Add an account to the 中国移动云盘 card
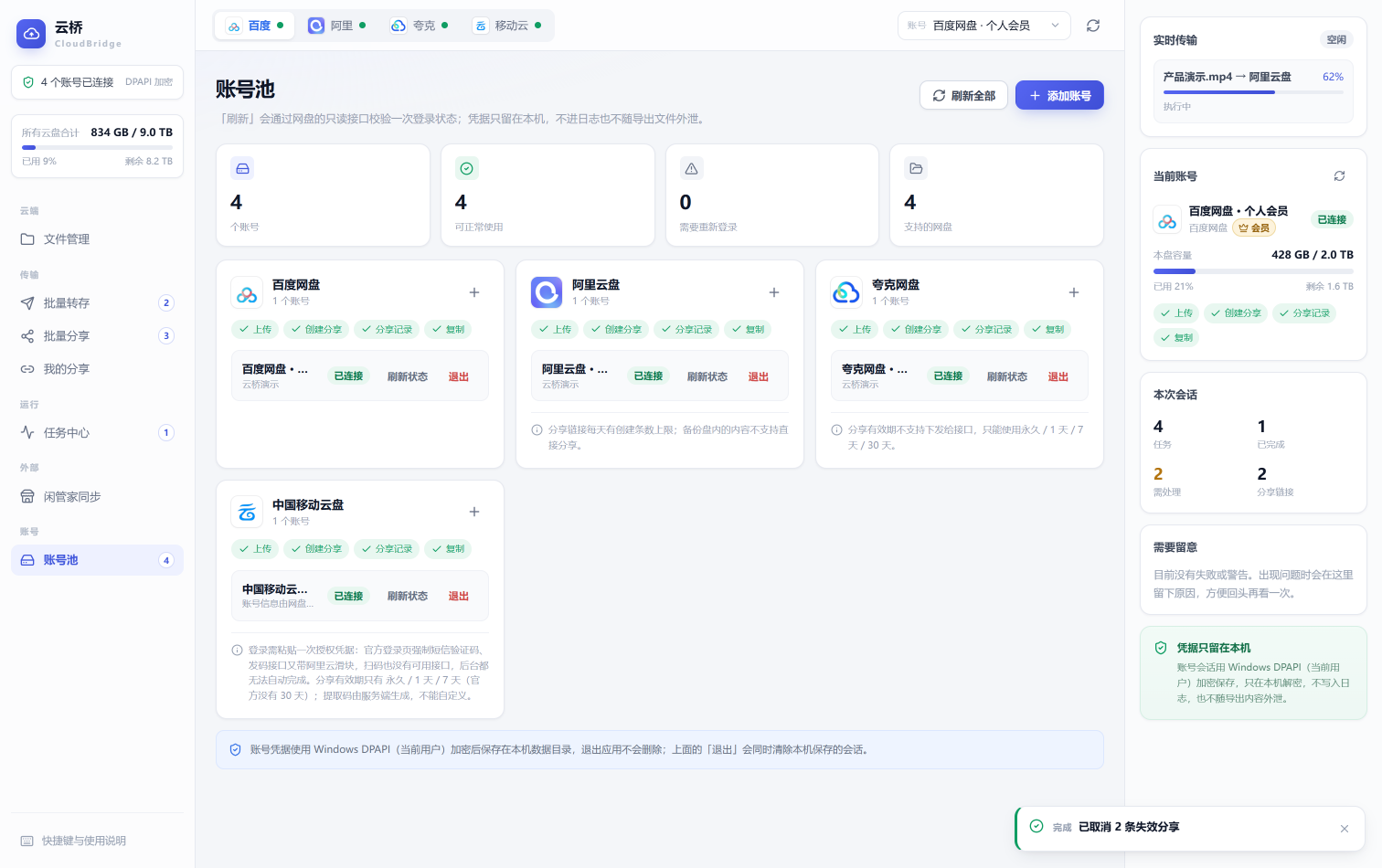 (474, 512)
